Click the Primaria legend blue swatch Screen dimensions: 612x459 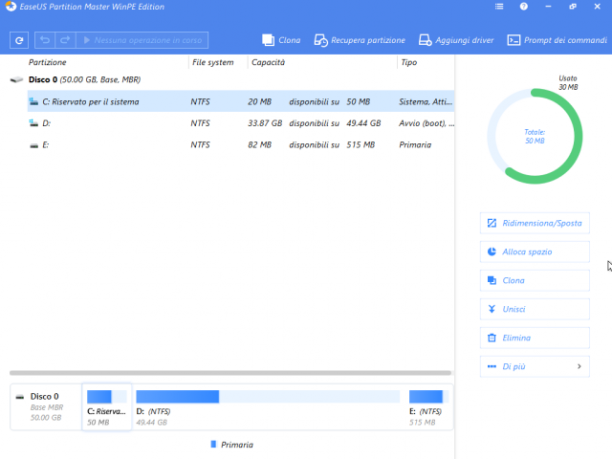213,445
